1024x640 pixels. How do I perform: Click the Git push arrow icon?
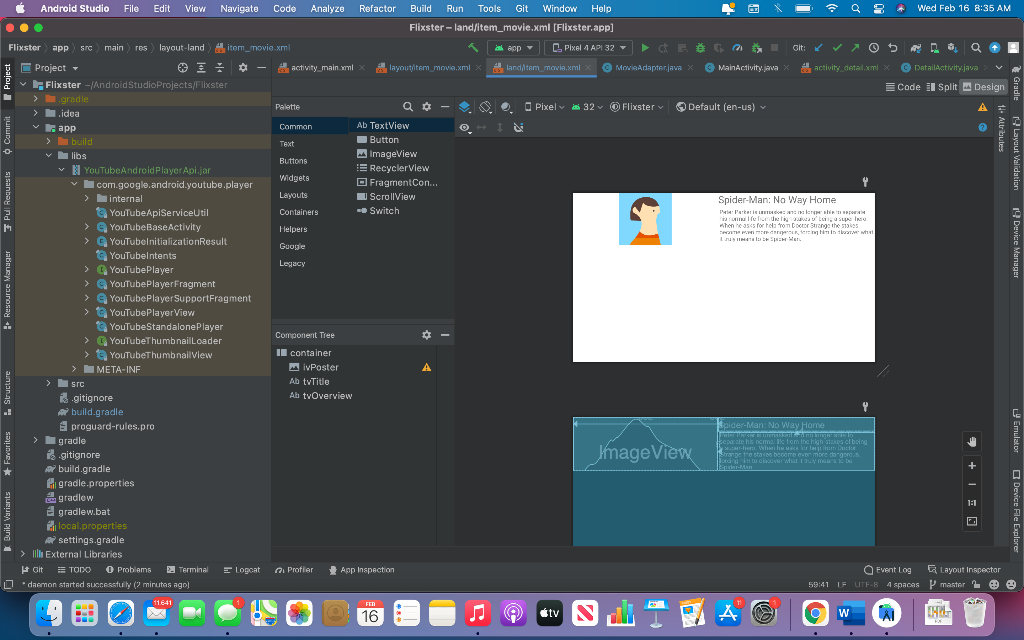pyautogui.click(x=855, y=48)
